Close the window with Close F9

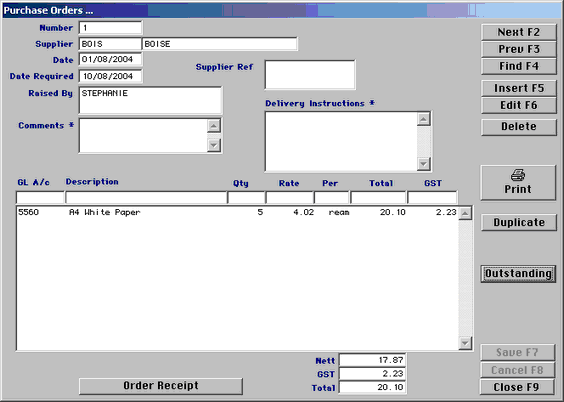[x=517, y=387]
